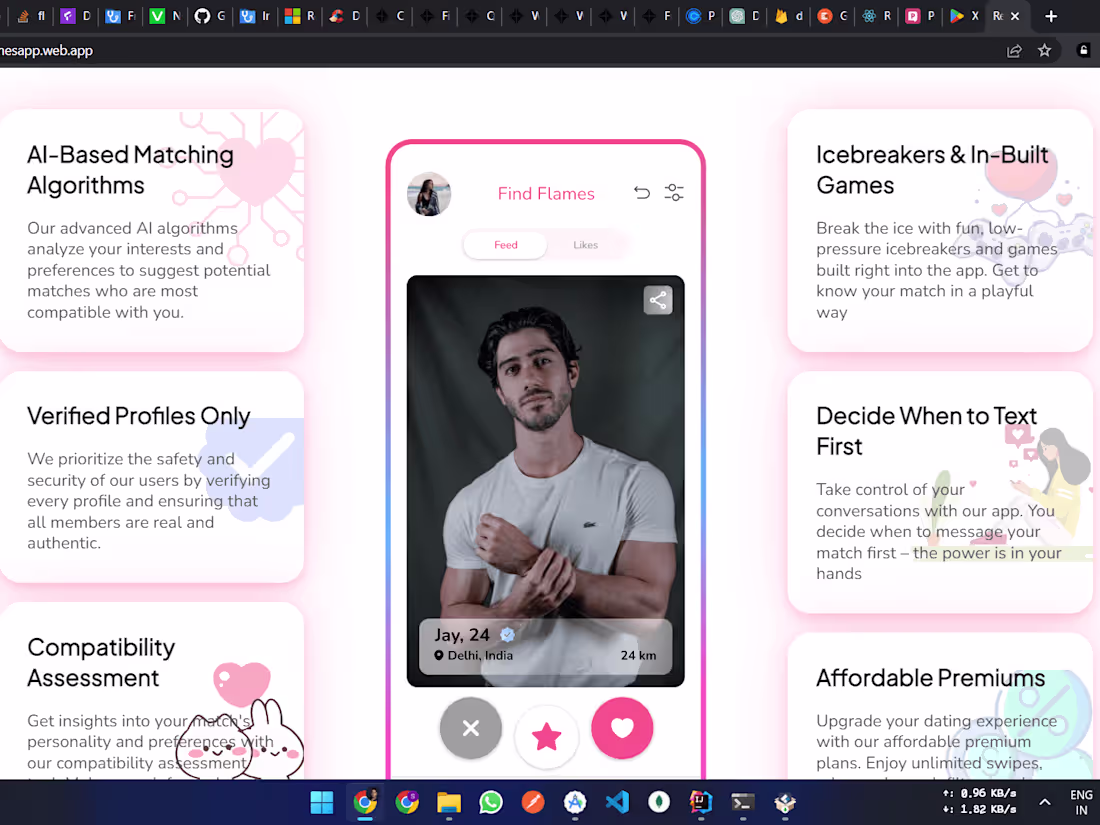Tap the pink star super-like button
This screenshot has height=825, width=1100.
click(546, 737)
